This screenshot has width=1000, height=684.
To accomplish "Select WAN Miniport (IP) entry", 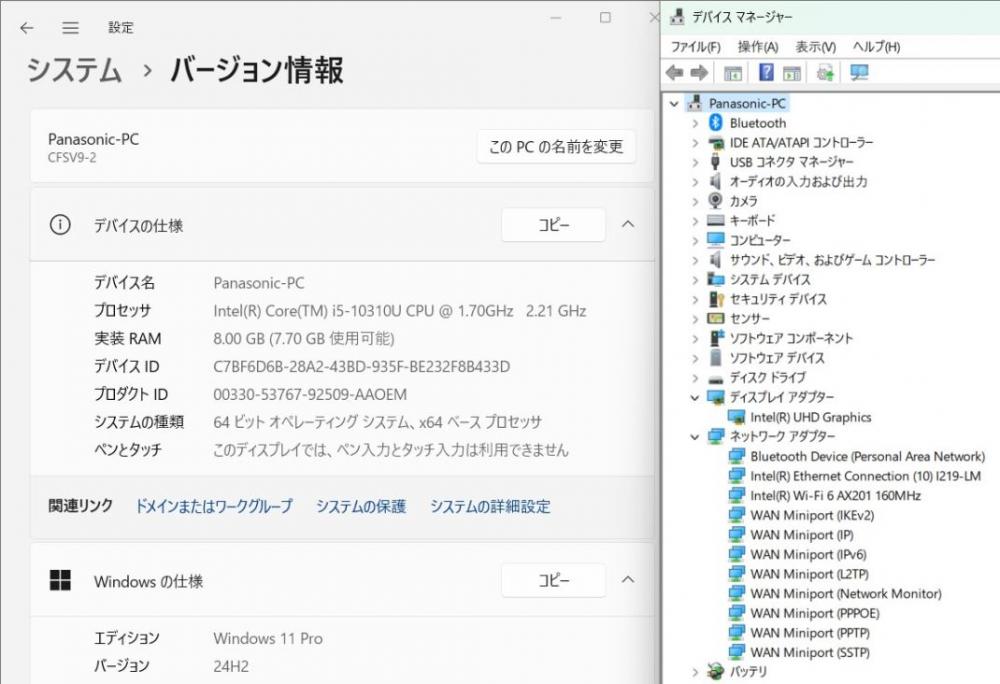I will (x=802, y=535).
